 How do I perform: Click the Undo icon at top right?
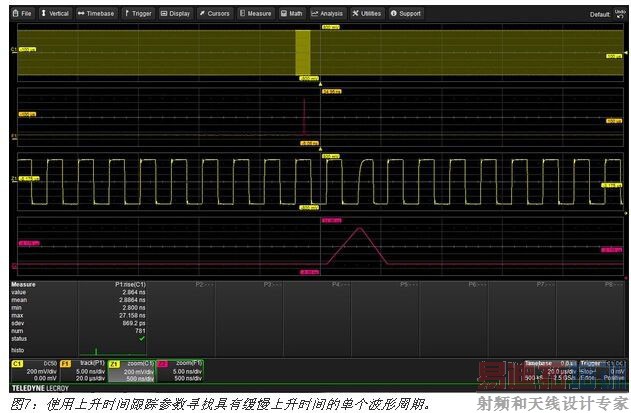pyautogui.click(x=621, y=14)
